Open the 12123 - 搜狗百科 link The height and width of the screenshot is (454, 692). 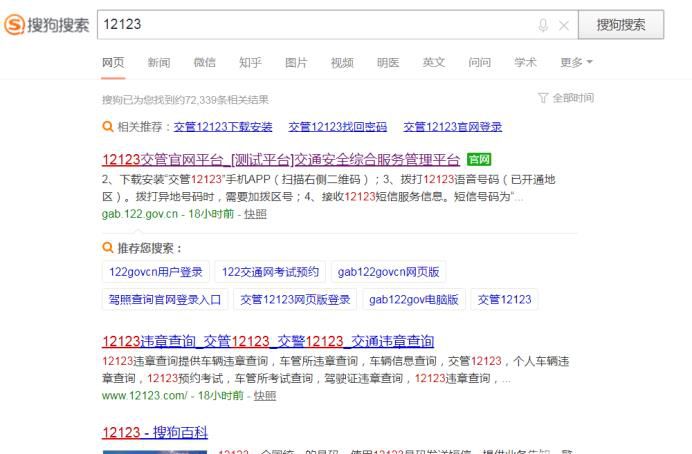pos(155,432)
